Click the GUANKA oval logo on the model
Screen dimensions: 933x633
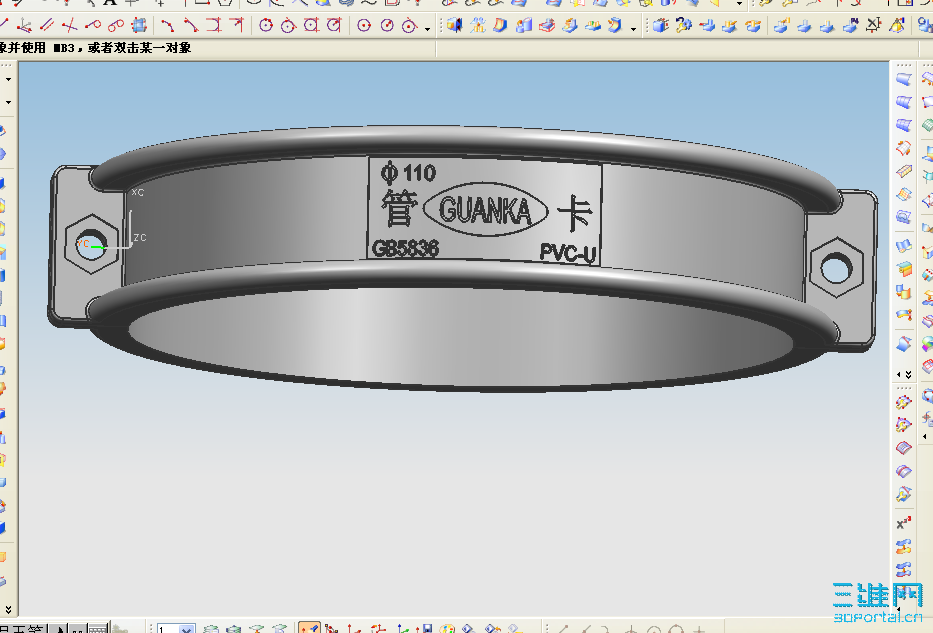coord(486,209)
